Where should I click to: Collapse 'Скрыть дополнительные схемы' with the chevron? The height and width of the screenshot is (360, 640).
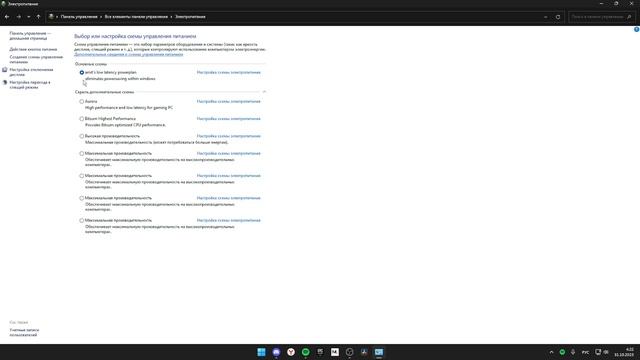pos(264,92)
